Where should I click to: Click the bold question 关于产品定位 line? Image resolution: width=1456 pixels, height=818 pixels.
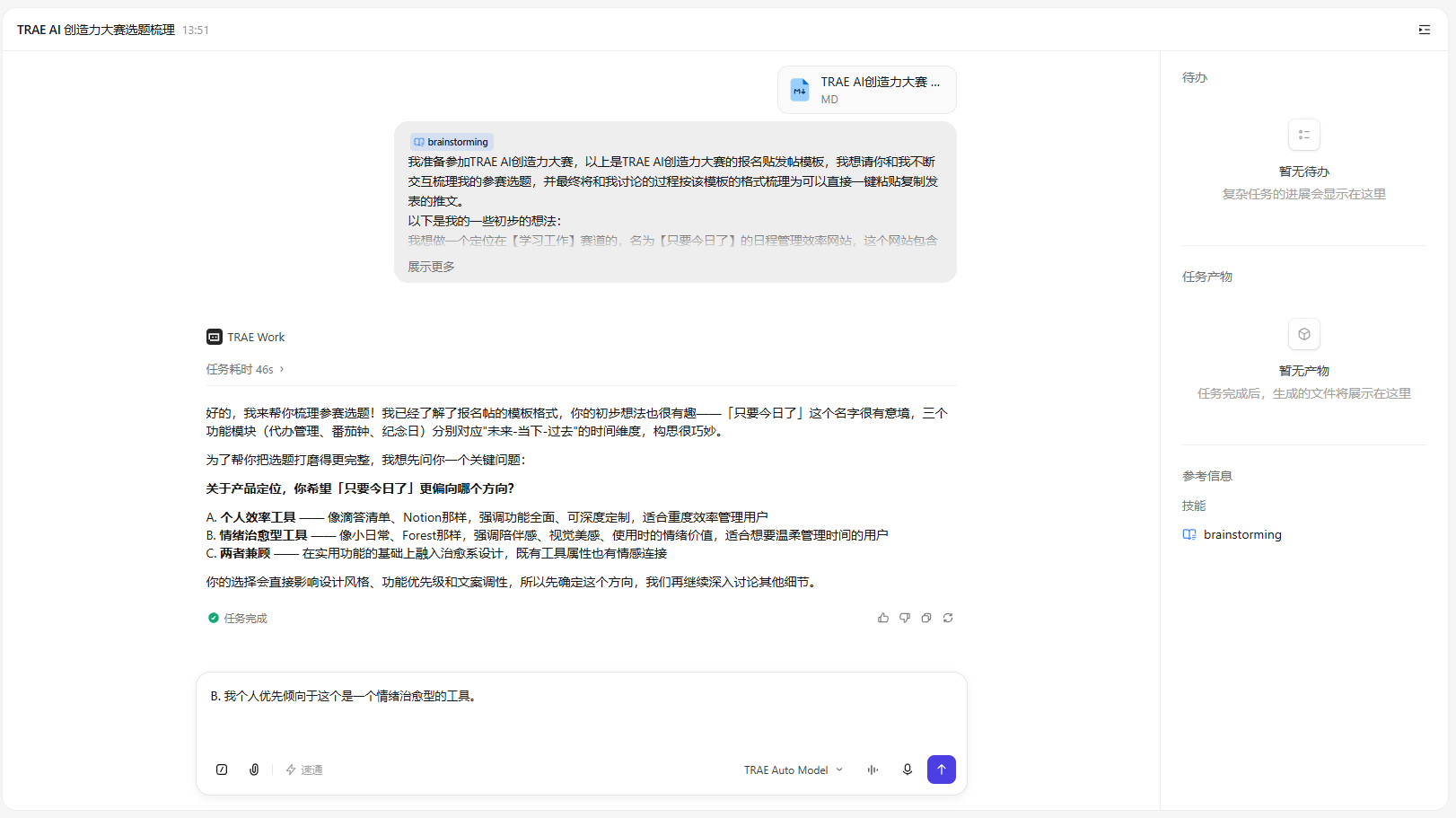[x=360, y=488]
